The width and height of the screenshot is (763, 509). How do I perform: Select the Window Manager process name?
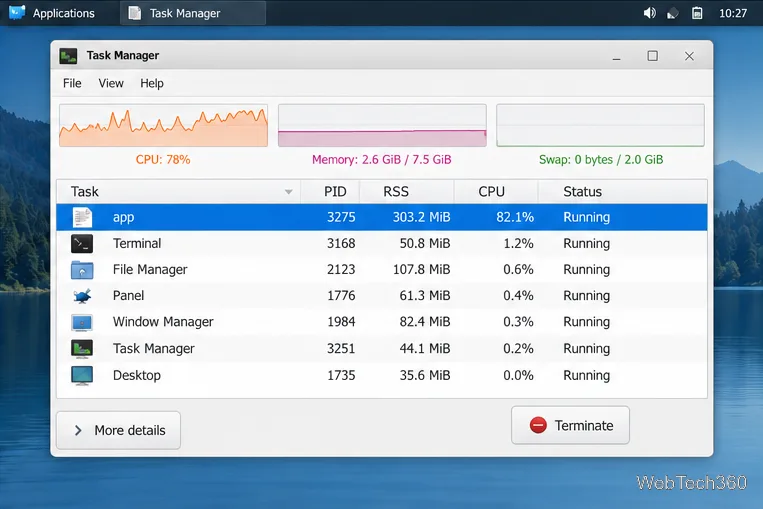coord(163,322)
